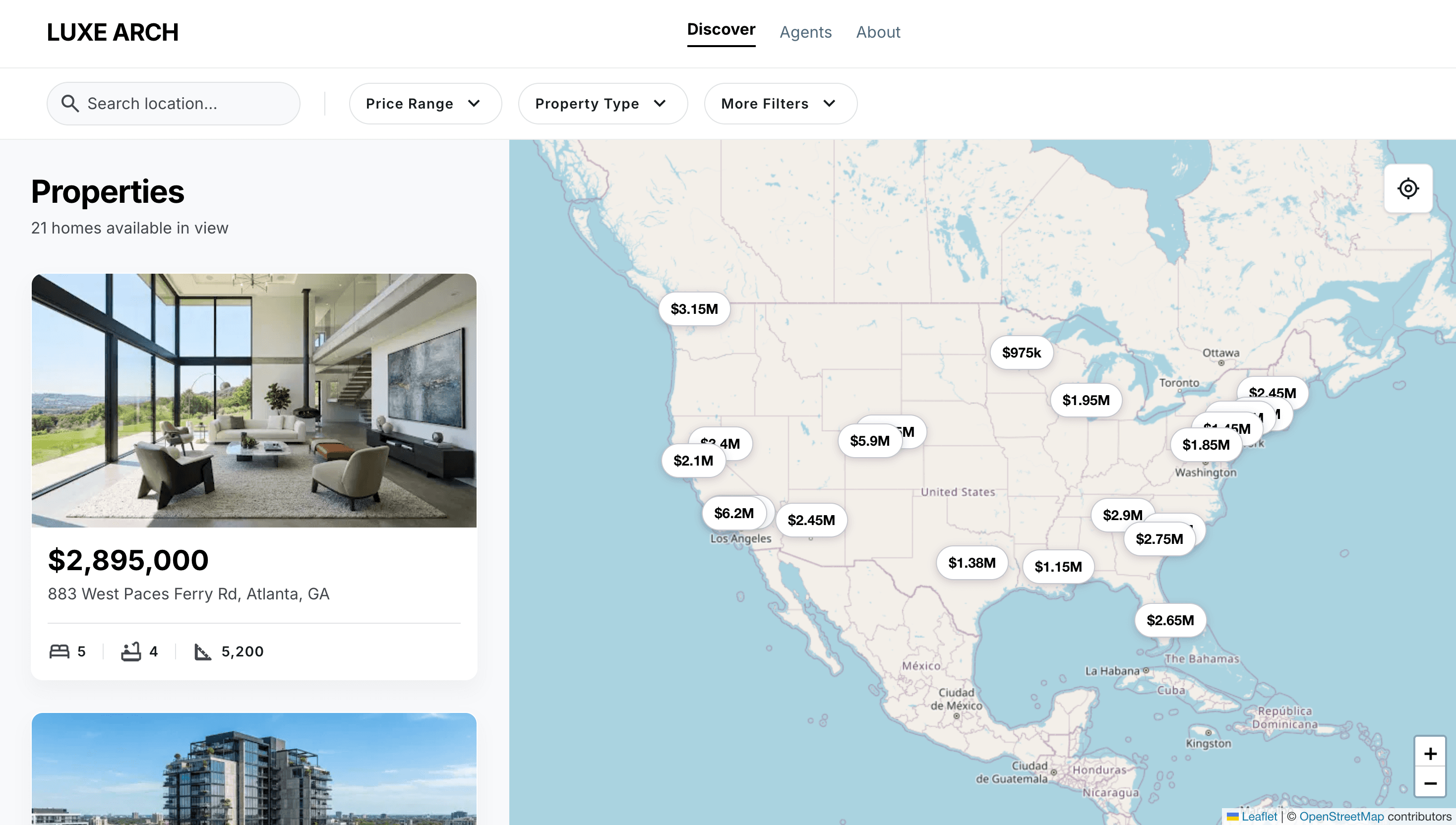Click the bedroom icon on Atlanta listing
Screen dimensions: 1456x825
(60, 651)
